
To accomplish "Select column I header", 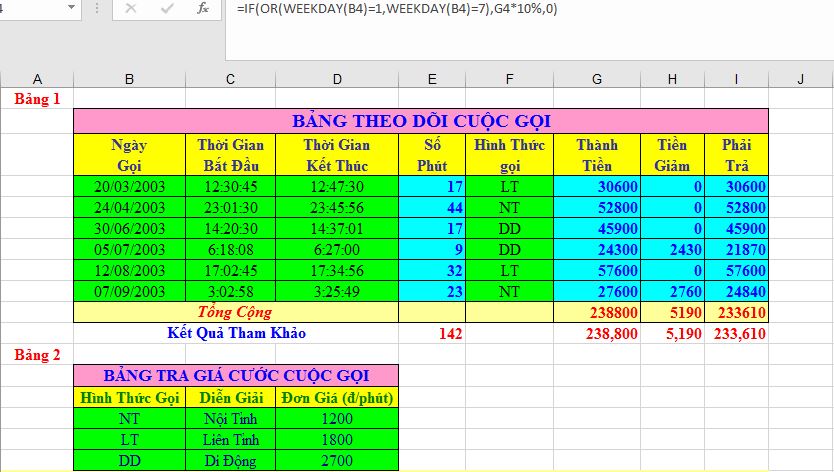I will pyautogui.click(x=737, y=79).
